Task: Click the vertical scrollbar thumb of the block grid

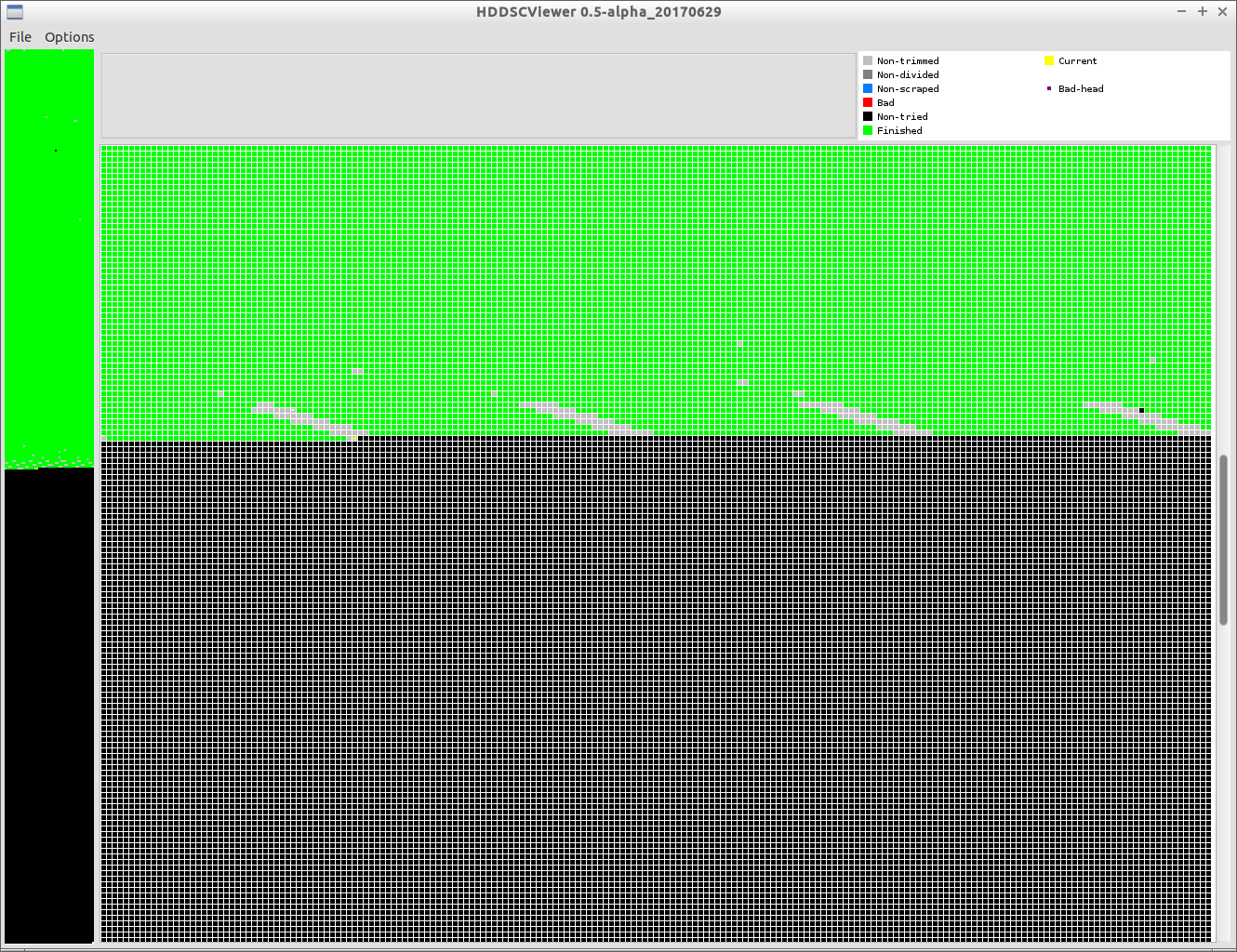Action: [1224, 539]
